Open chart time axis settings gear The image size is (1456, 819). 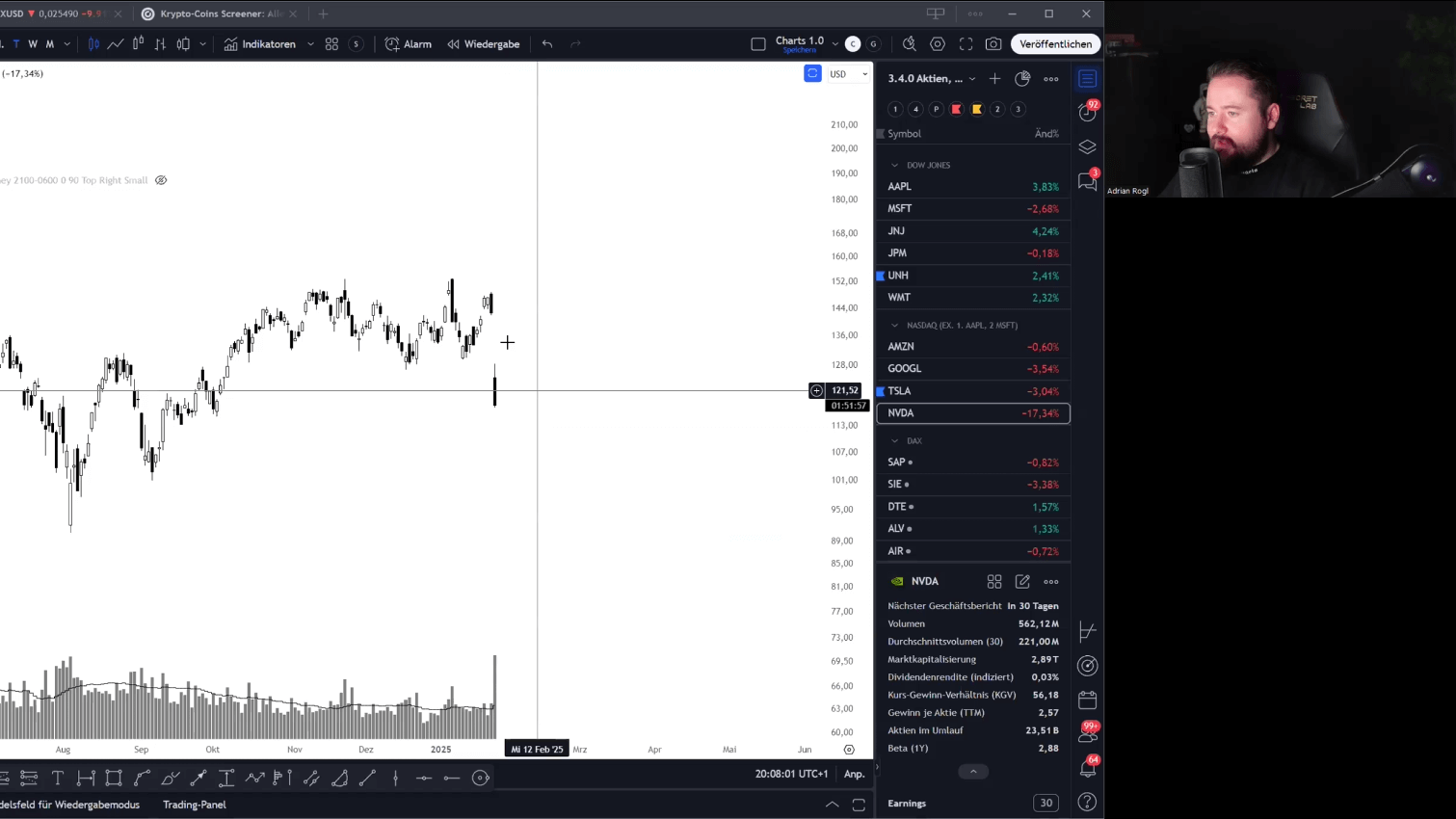coord(849,750)
